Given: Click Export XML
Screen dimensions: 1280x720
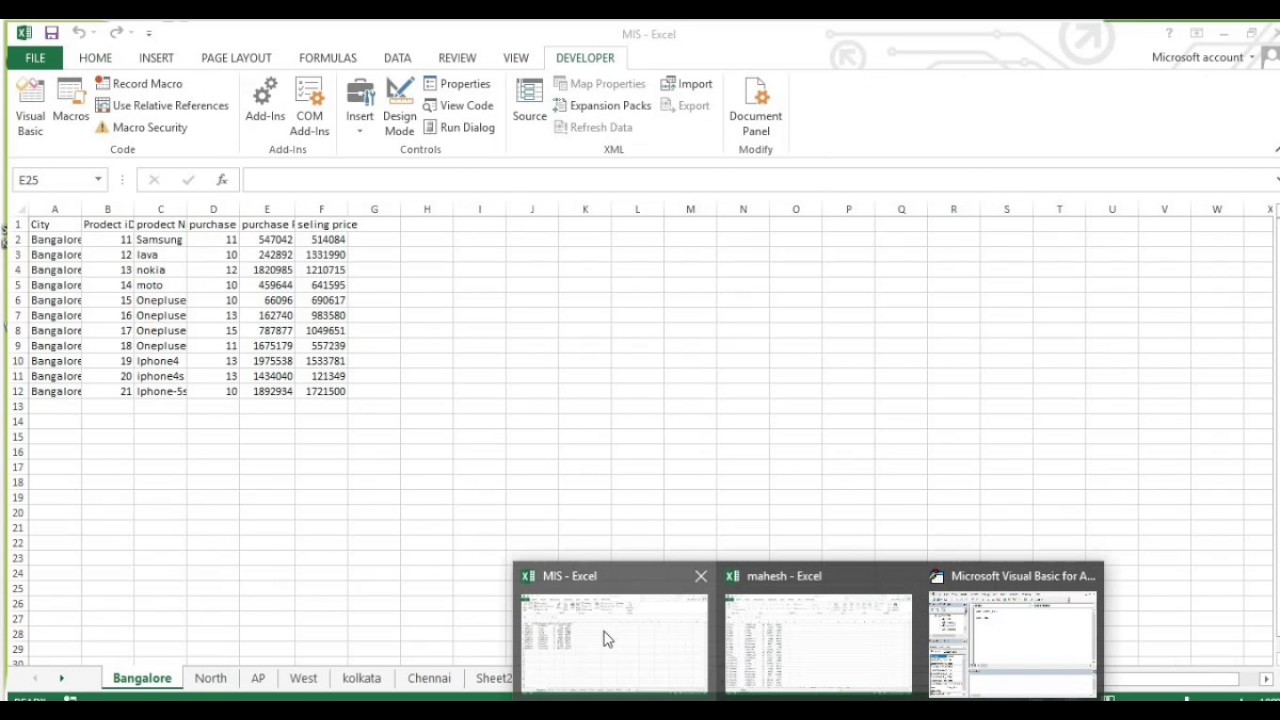Looking at the screenshot, I should click(685, 106).
